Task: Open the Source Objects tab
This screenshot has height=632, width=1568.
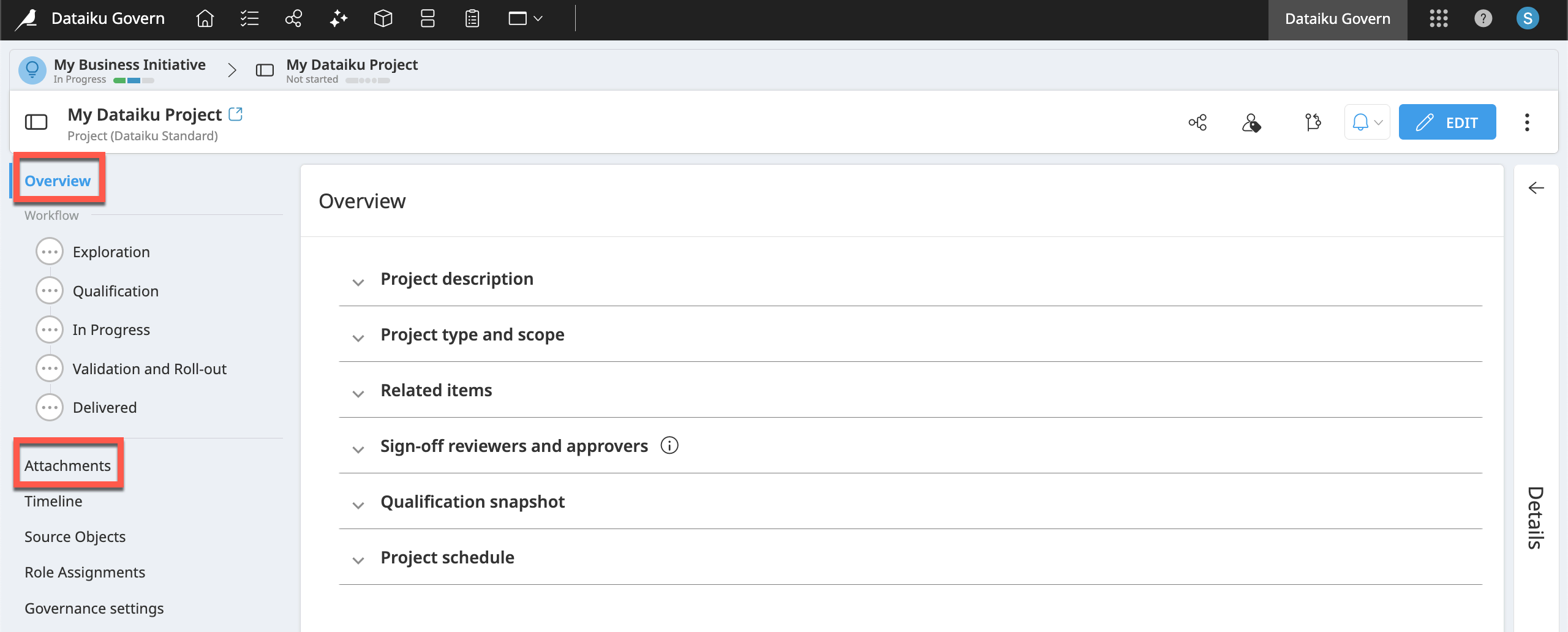Action: [x=75, y=536]
